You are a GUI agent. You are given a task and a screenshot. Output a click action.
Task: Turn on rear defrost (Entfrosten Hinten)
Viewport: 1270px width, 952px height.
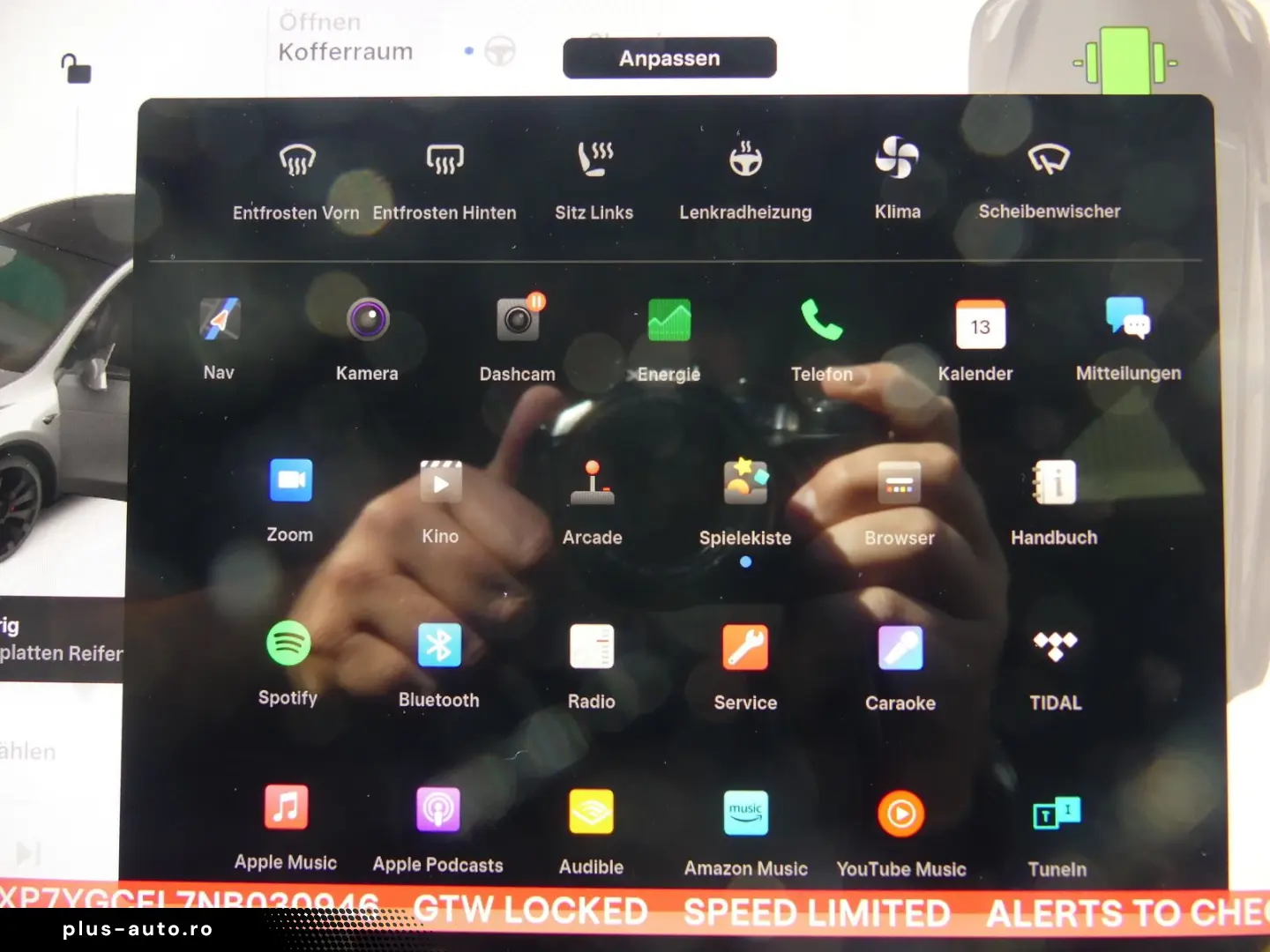pyautogui.click(x=445, y=160)
